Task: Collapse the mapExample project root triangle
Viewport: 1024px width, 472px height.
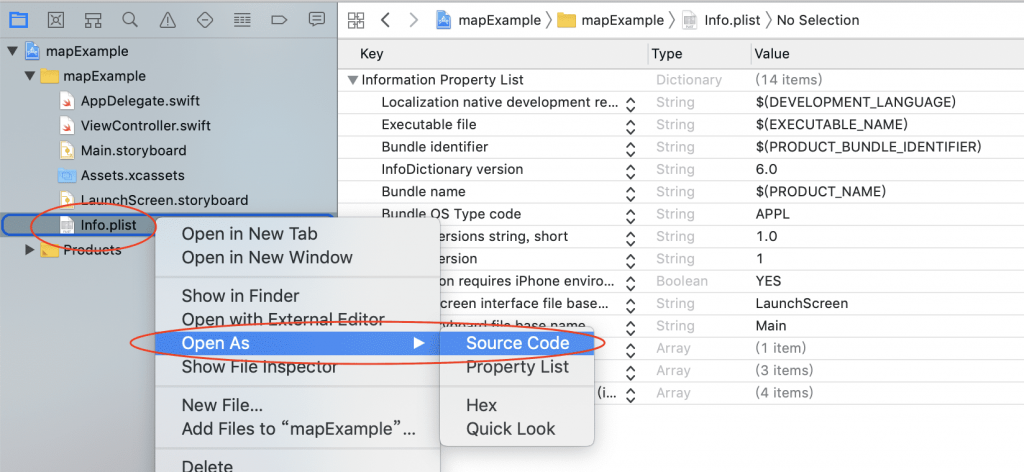Action: tap(12, 52)
